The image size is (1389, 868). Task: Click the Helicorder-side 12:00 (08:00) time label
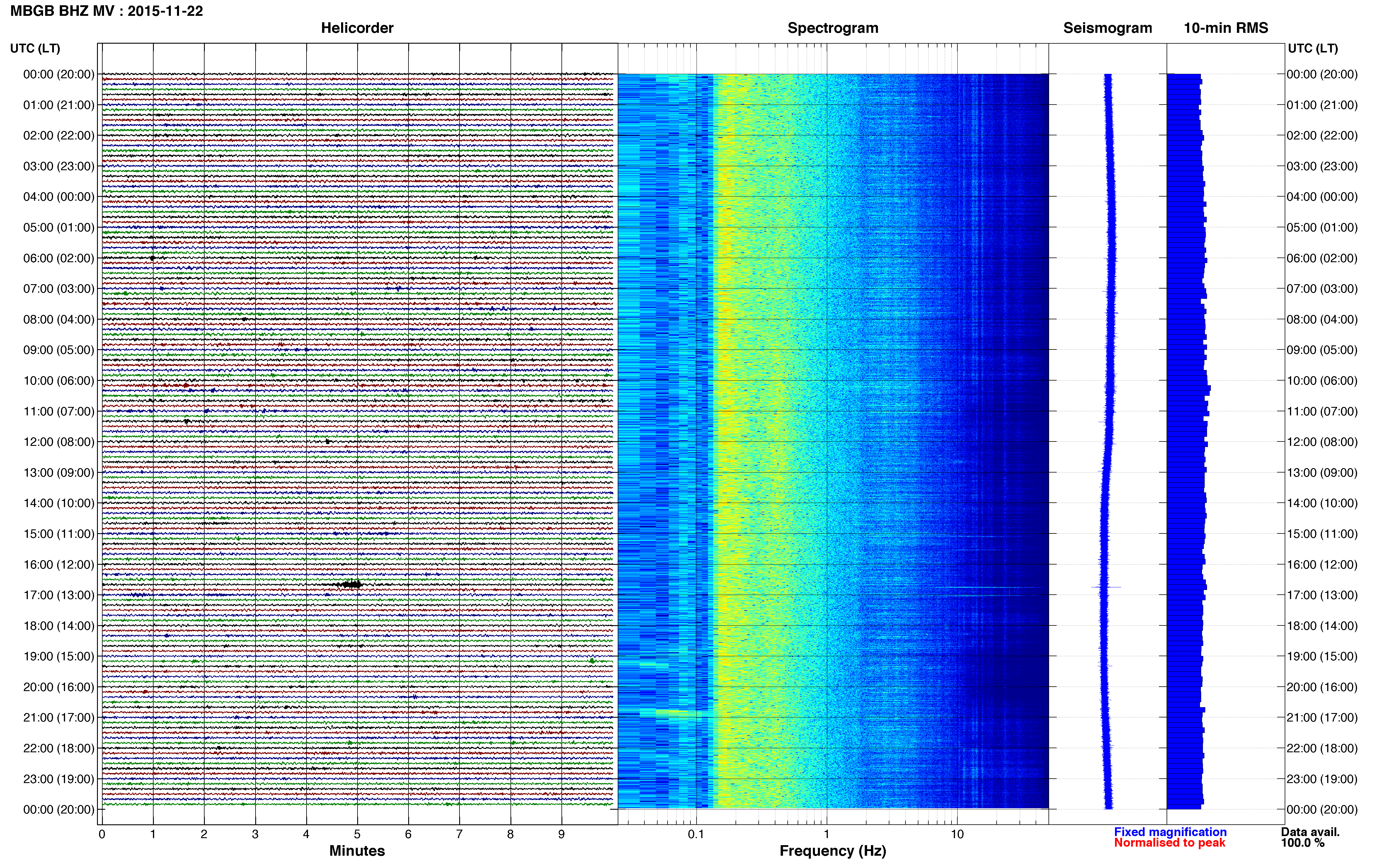59,442
